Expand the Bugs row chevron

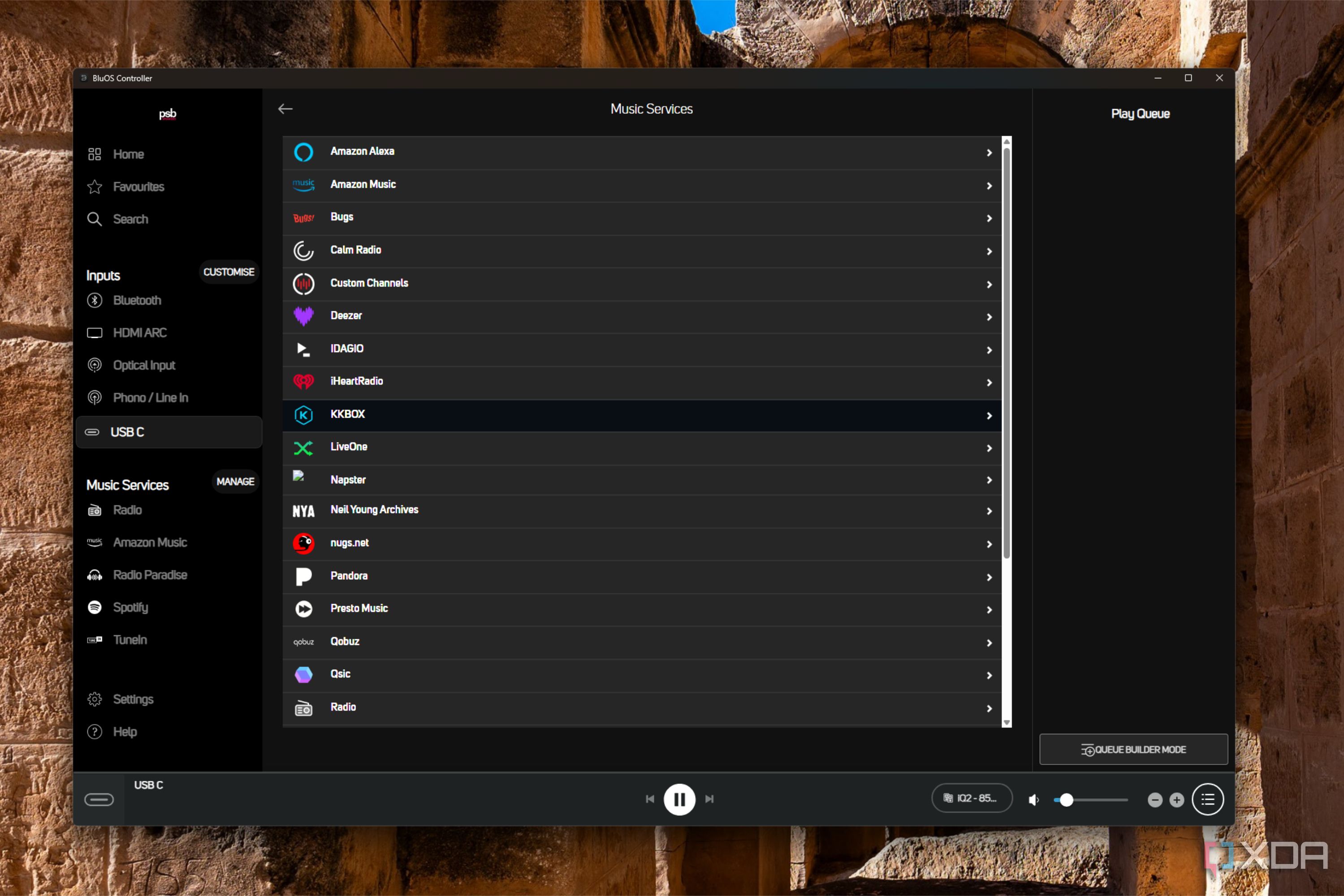989,218
